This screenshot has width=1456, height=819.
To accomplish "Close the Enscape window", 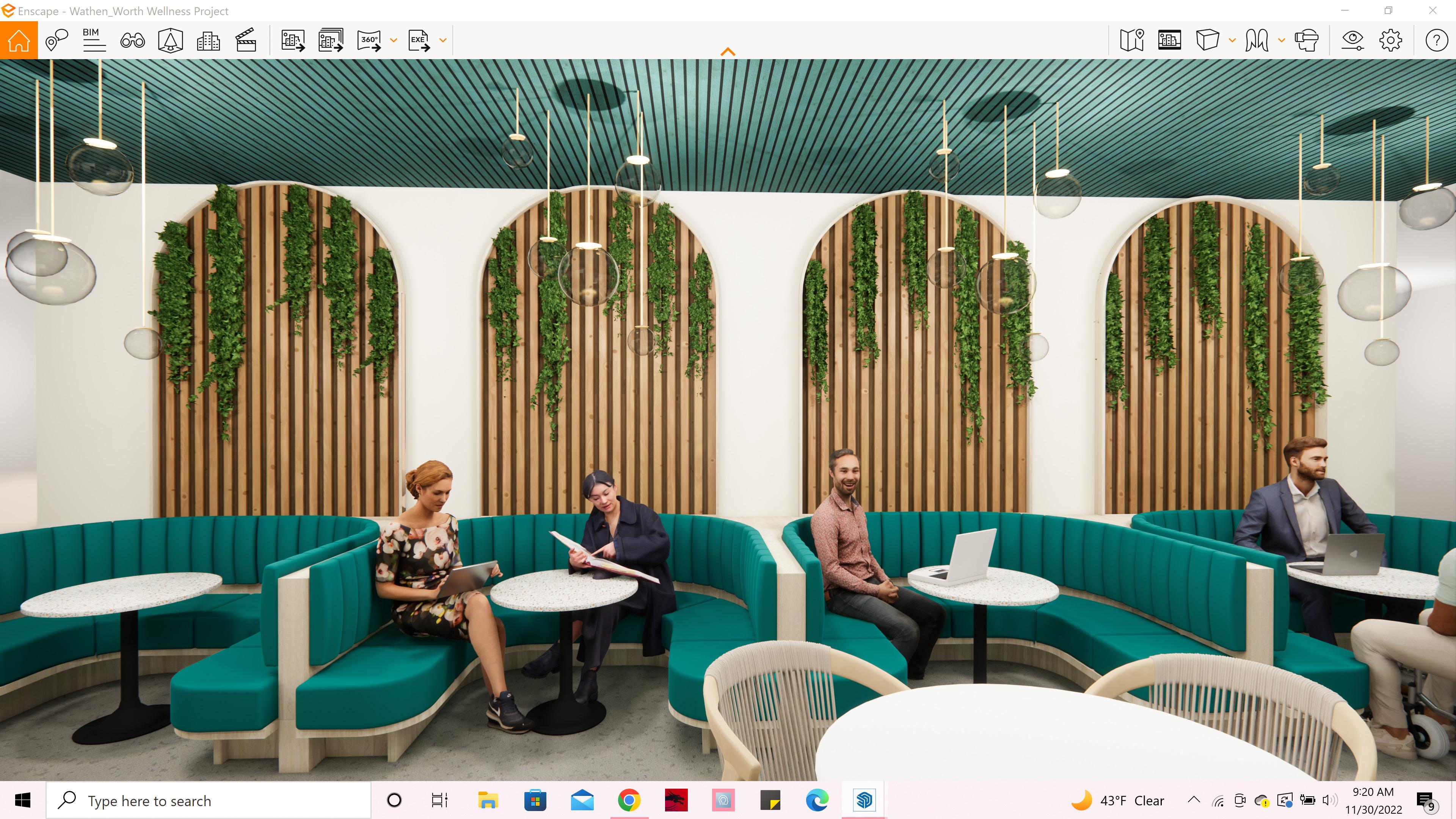I will click(1433, 11).
